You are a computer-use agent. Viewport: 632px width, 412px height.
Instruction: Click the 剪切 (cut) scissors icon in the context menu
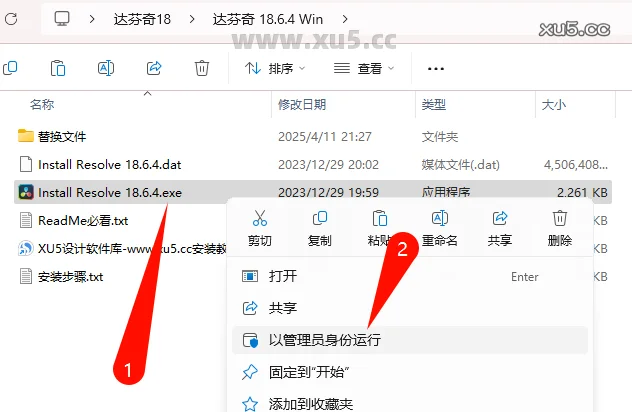[x=260, y=218]
